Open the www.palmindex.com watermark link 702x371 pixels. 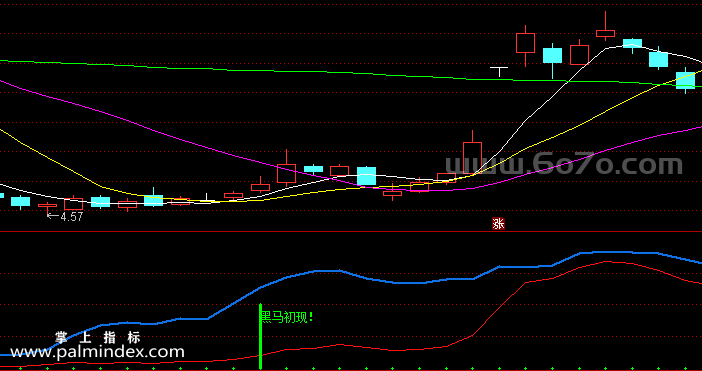[x=97, y=352]
